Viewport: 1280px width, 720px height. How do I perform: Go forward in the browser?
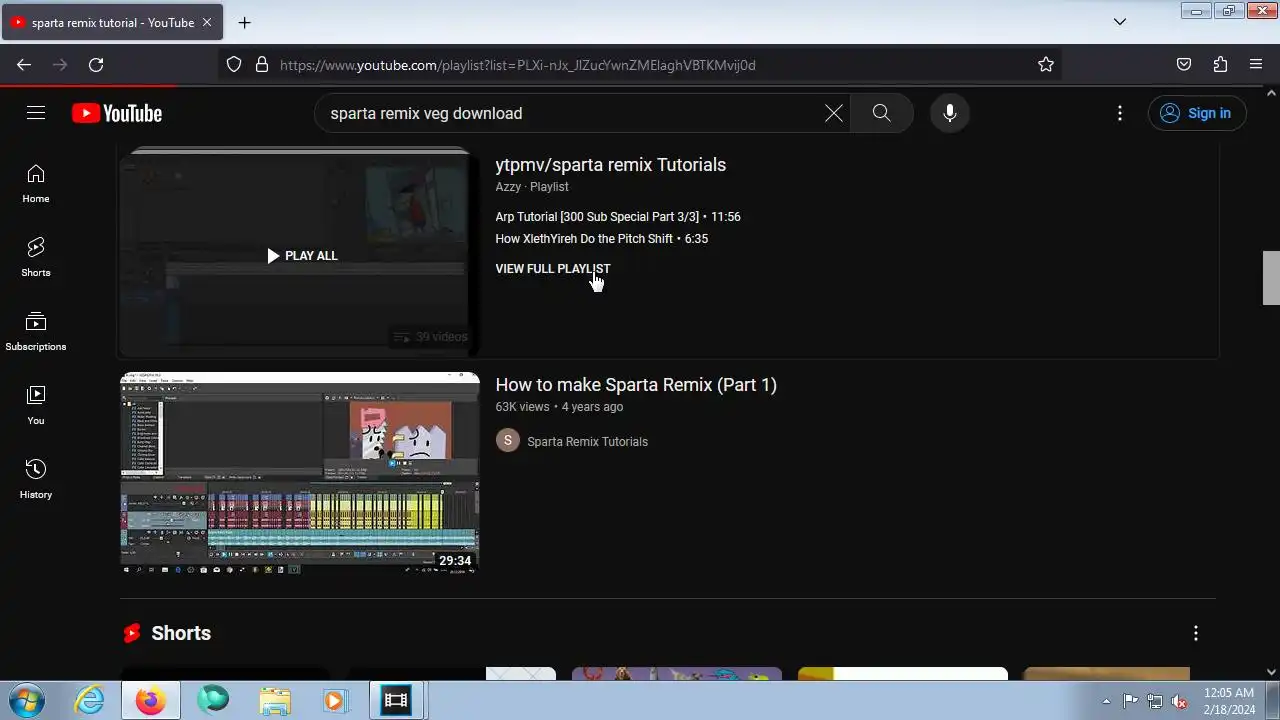pyautogui.click(x=60, y=65)
